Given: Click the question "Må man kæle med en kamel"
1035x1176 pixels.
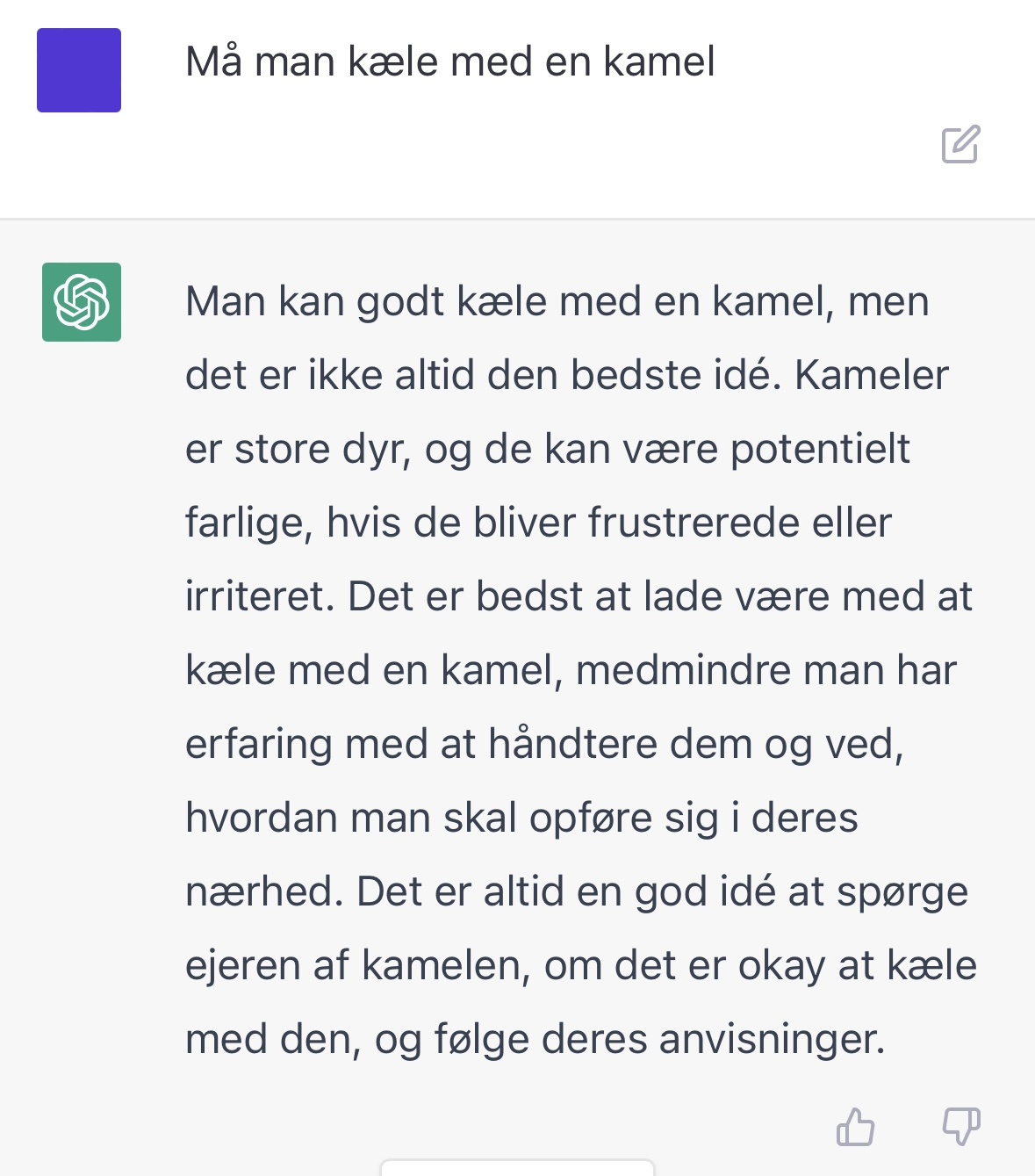Looking at the screenshot, I should (x=452, y=61).
